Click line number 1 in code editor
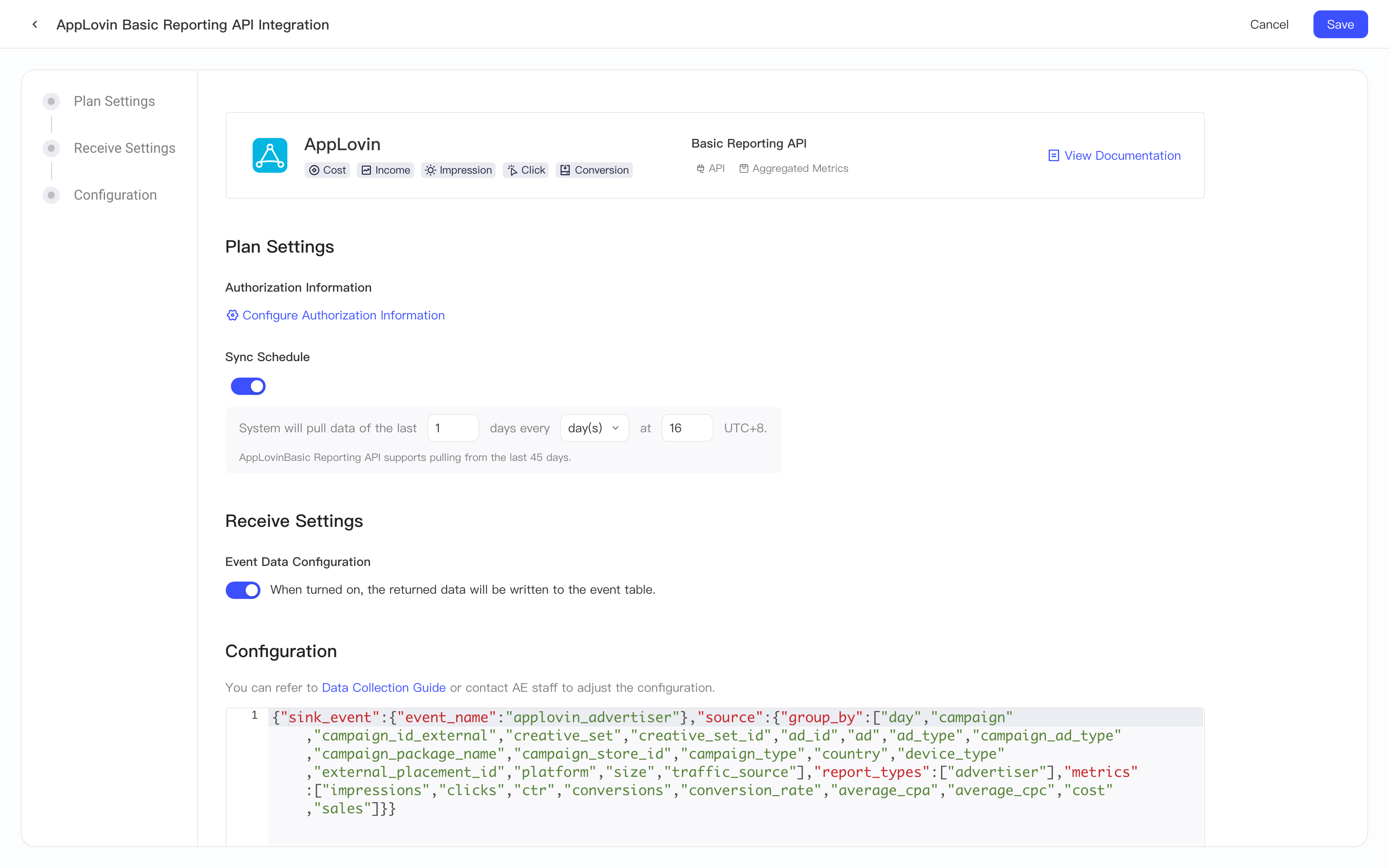This screenshot has width=1389, height=868. pos(253,715)
